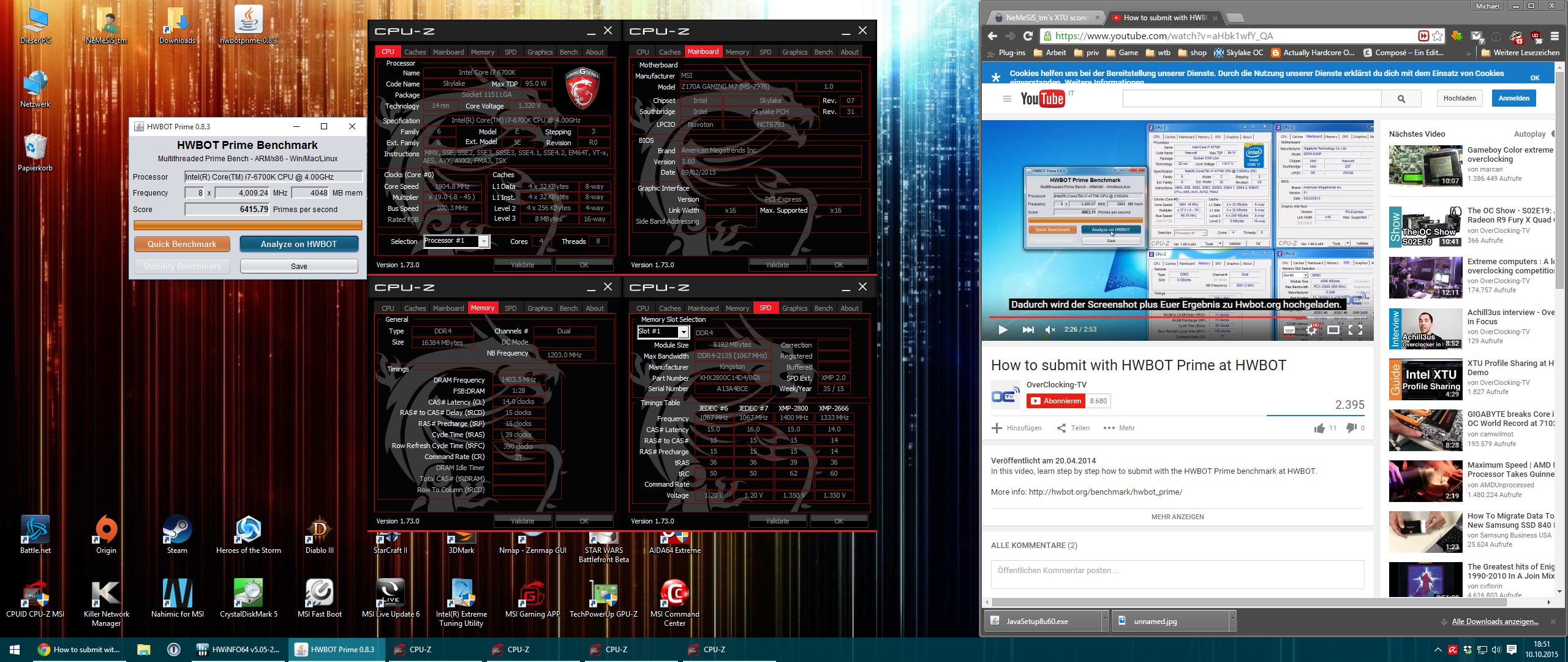This screenshot has height=662, width=1568.
Task: Open Windows Start menu
Action: click(x=15, y=650)
